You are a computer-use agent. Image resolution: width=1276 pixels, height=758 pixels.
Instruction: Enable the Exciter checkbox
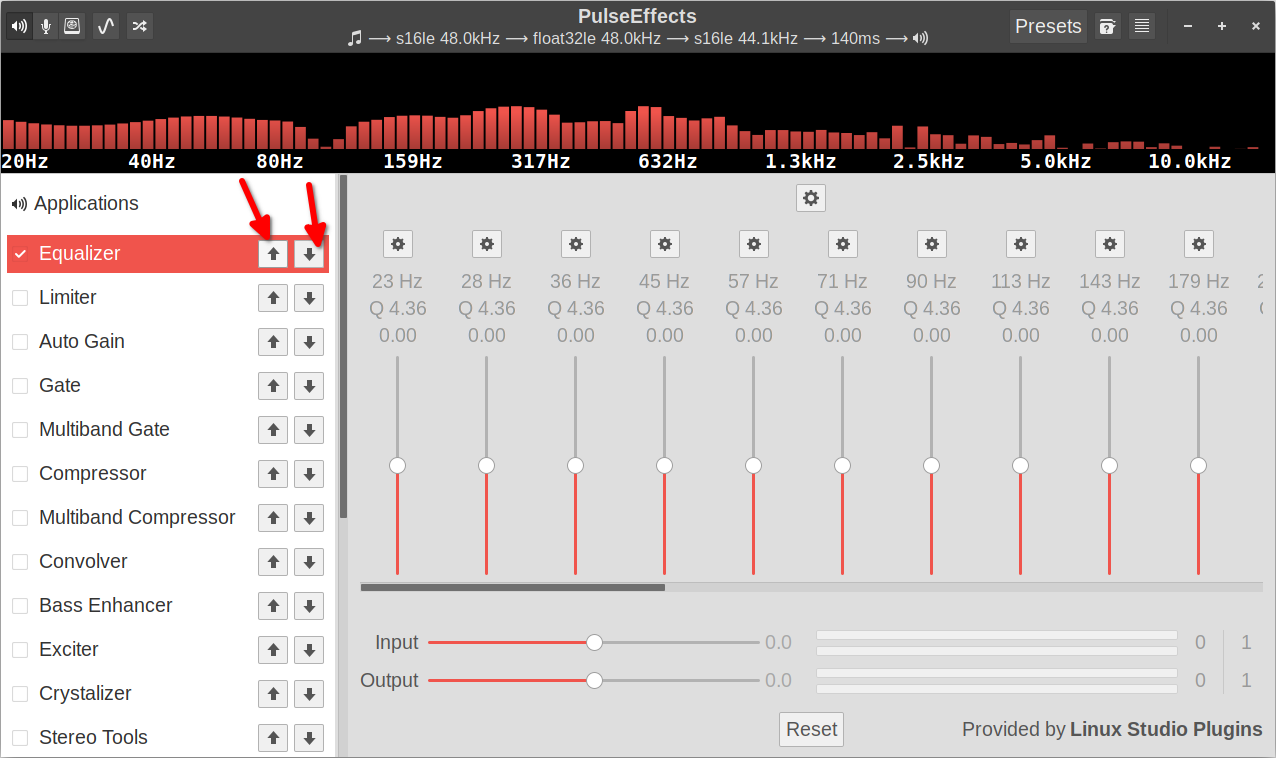coord(20,650)
